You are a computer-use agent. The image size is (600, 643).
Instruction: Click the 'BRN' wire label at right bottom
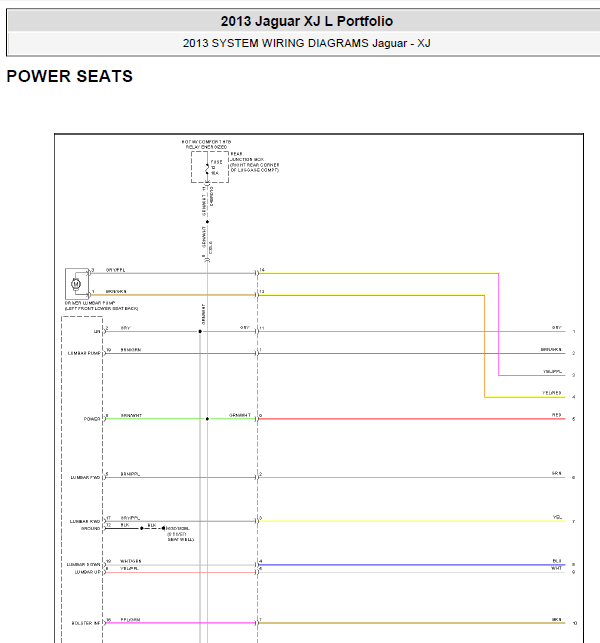coord(557,620)
